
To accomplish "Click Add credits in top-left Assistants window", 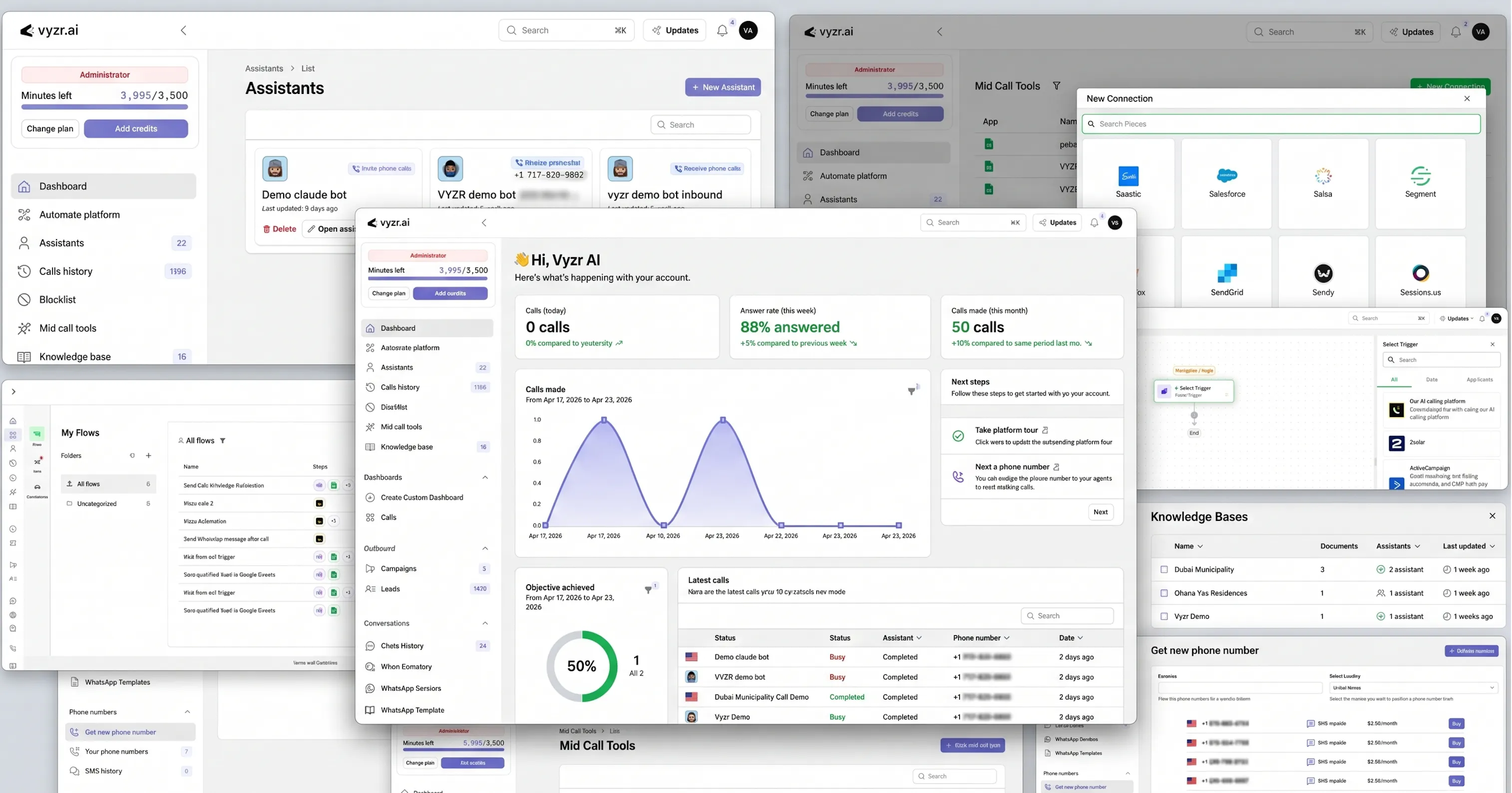I will point(136,128).
